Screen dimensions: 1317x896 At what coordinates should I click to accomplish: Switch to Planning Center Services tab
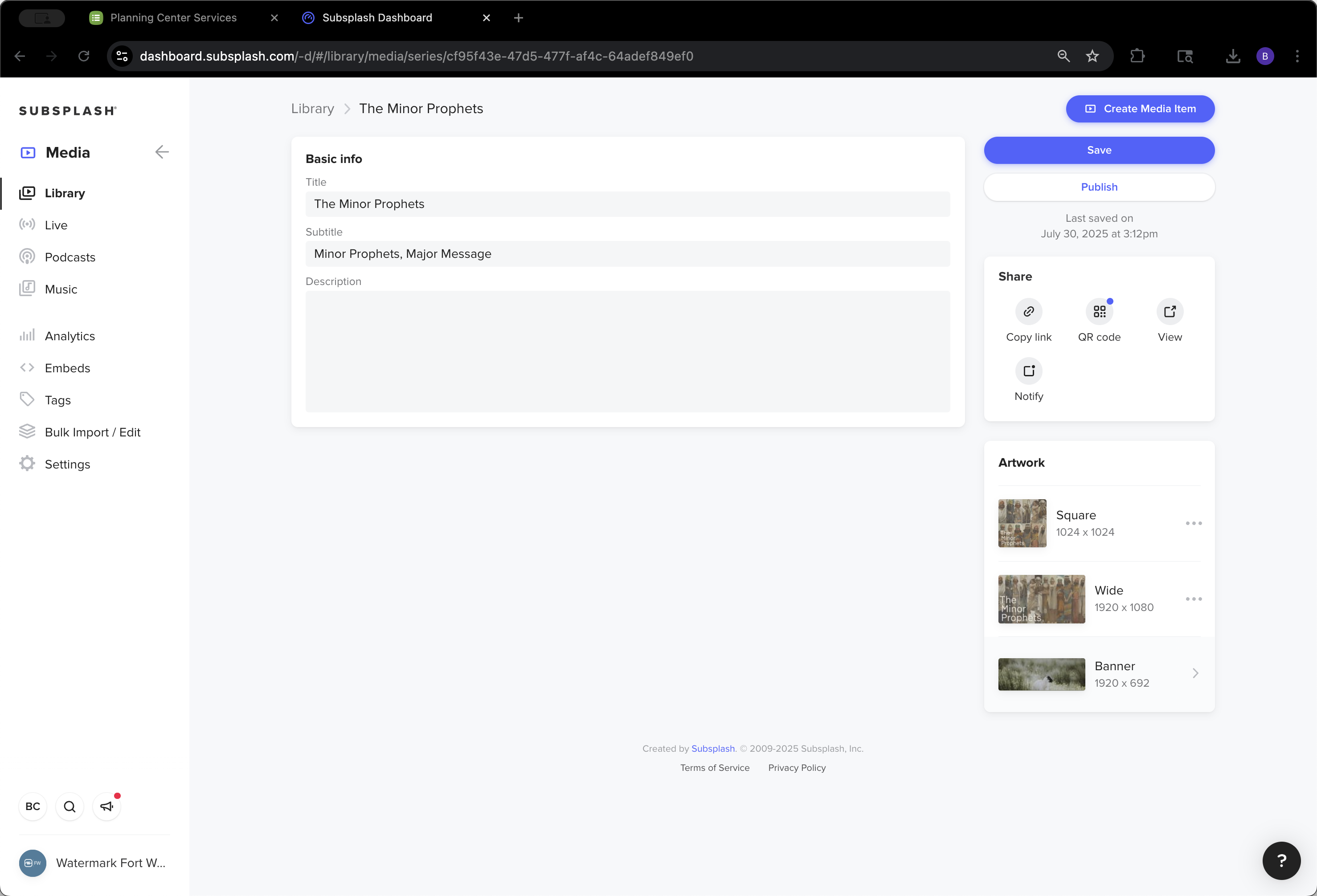pos(173,17)
